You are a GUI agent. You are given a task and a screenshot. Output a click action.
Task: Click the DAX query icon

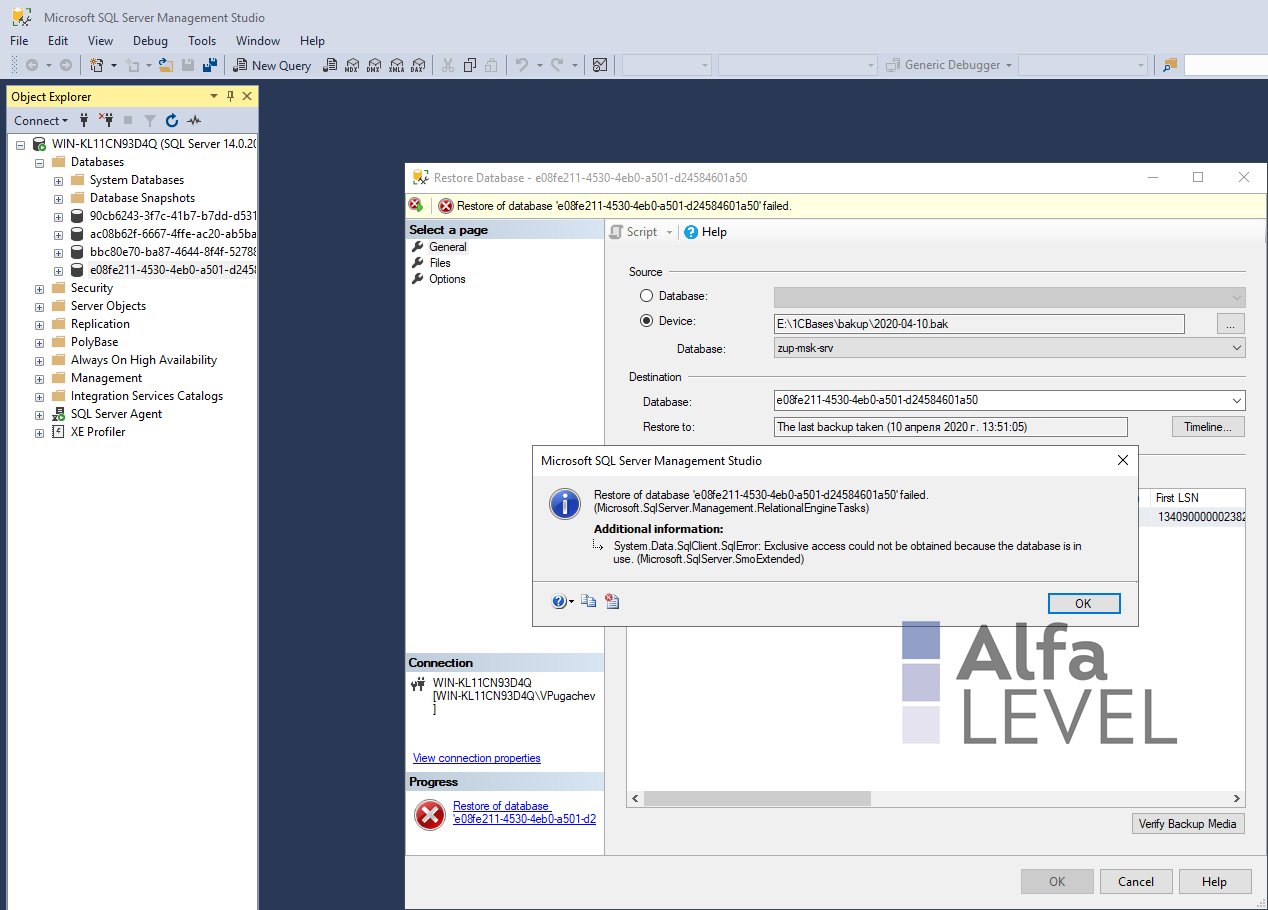[x=418, y=65]
